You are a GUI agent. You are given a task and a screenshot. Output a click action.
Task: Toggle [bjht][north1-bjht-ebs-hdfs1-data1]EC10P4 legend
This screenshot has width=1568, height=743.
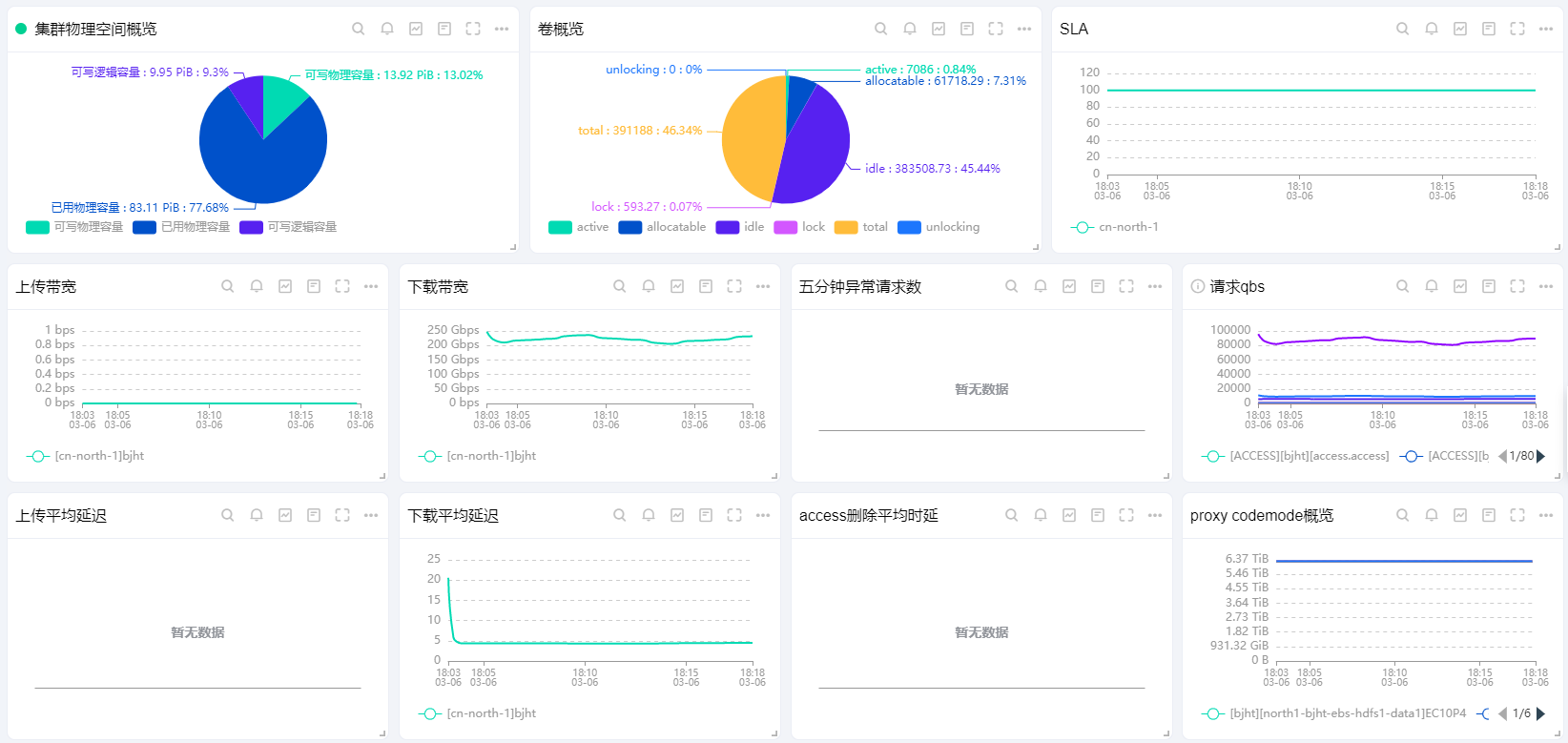pyautogui.click(x=1334, y=713)
